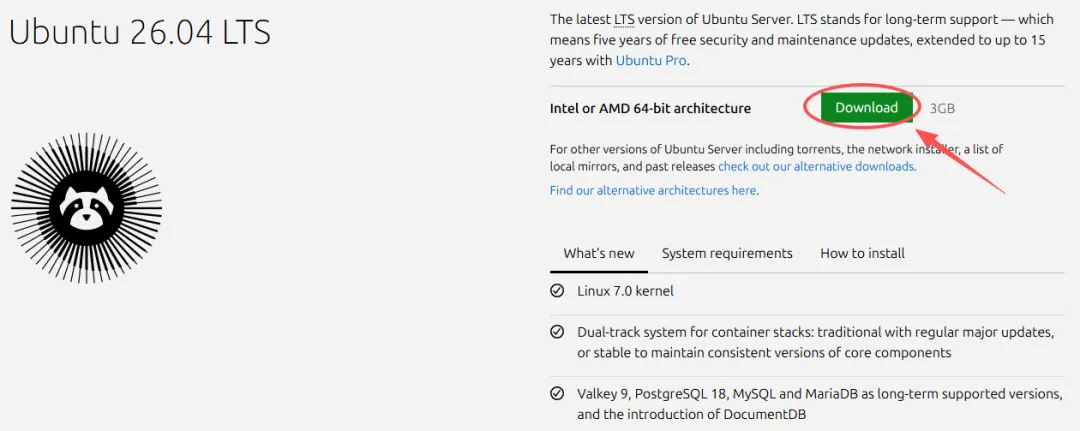This screenshot has height=431, width=1080.
Task: Open the Ubuntu Pro link
Action: point(650,60)
